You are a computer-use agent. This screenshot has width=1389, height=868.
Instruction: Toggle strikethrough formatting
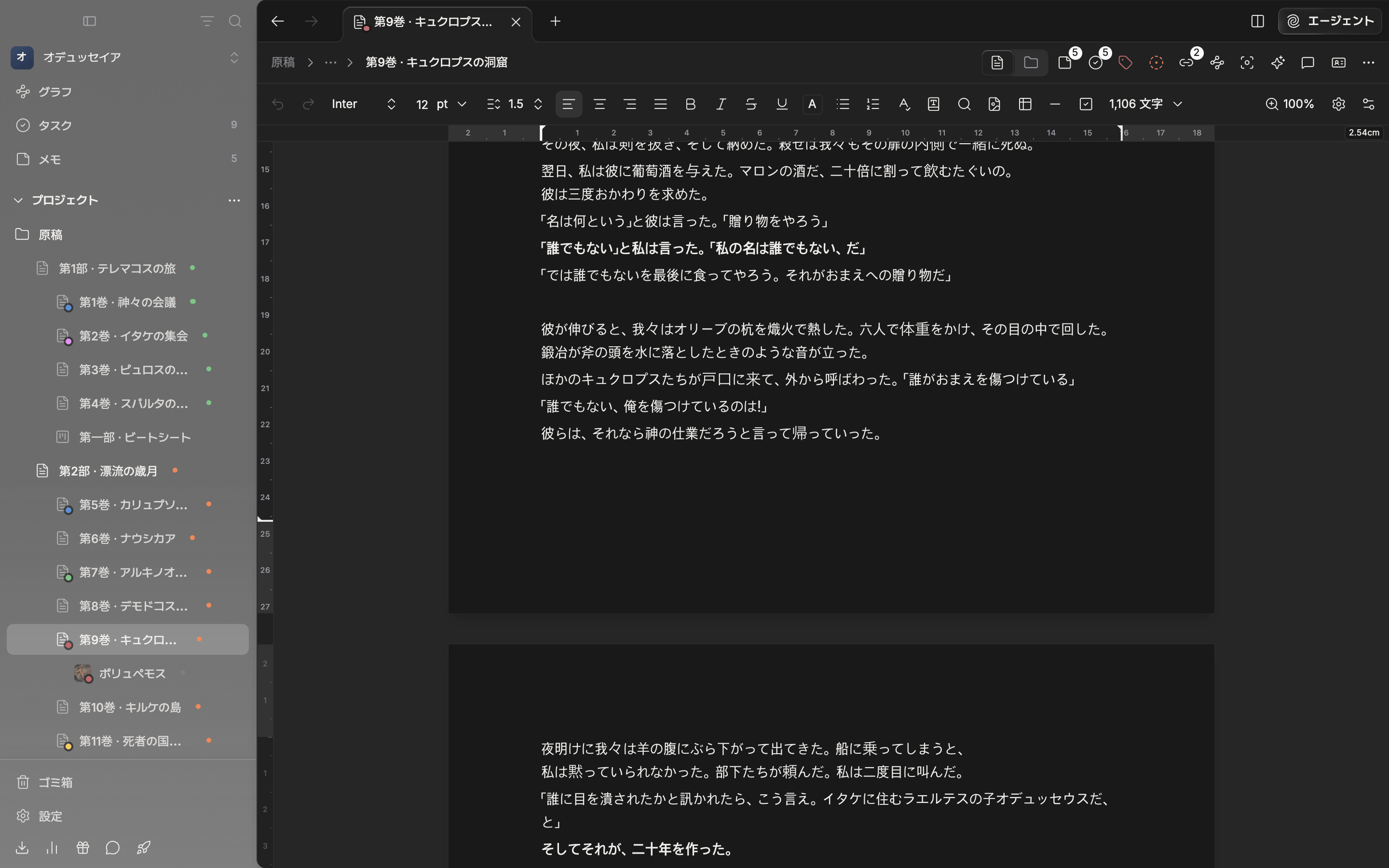click(751, 104)
